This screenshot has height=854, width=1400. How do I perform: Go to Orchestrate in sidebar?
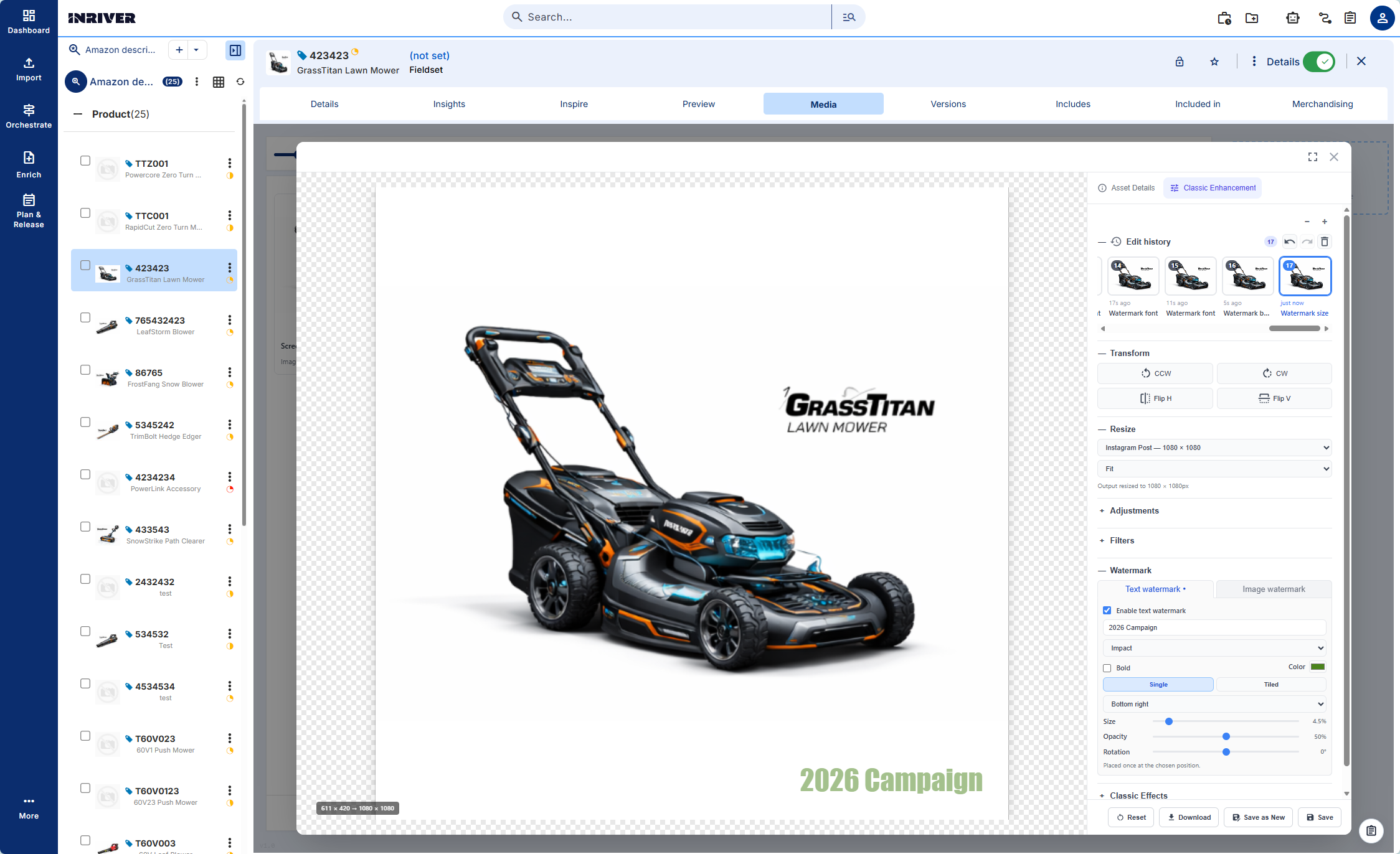pyautogui.click(x=29, y=116)
